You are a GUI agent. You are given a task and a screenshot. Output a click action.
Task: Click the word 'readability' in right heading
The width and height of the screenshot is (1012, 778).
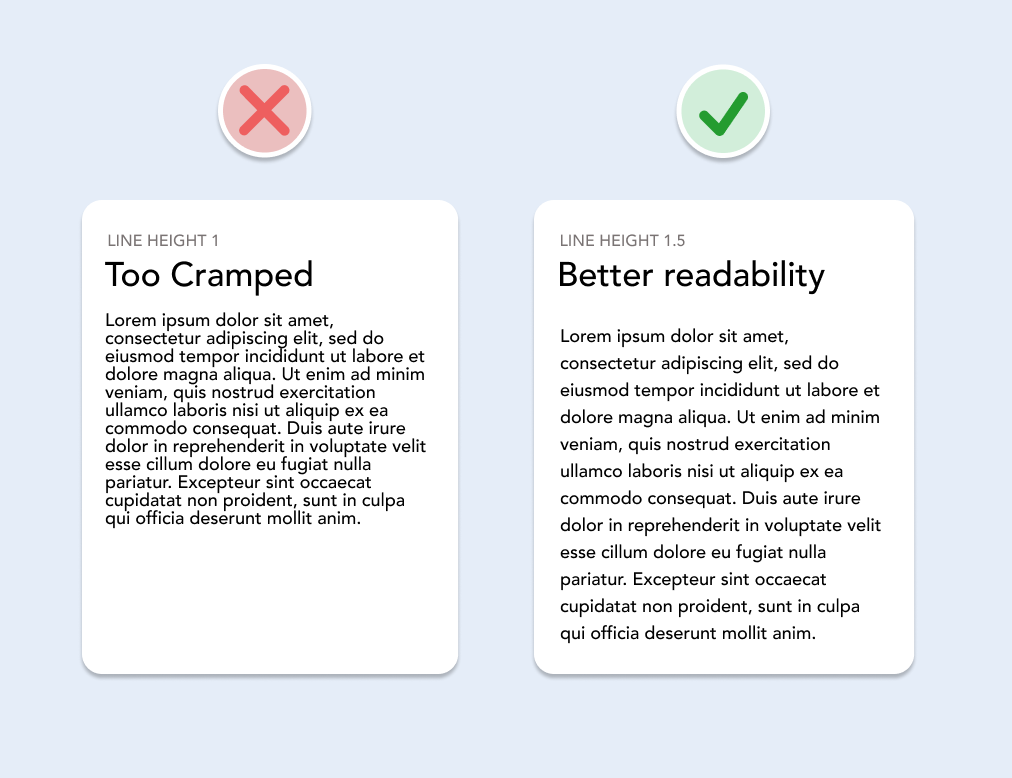pyautogui.click(x=744, y=276)
